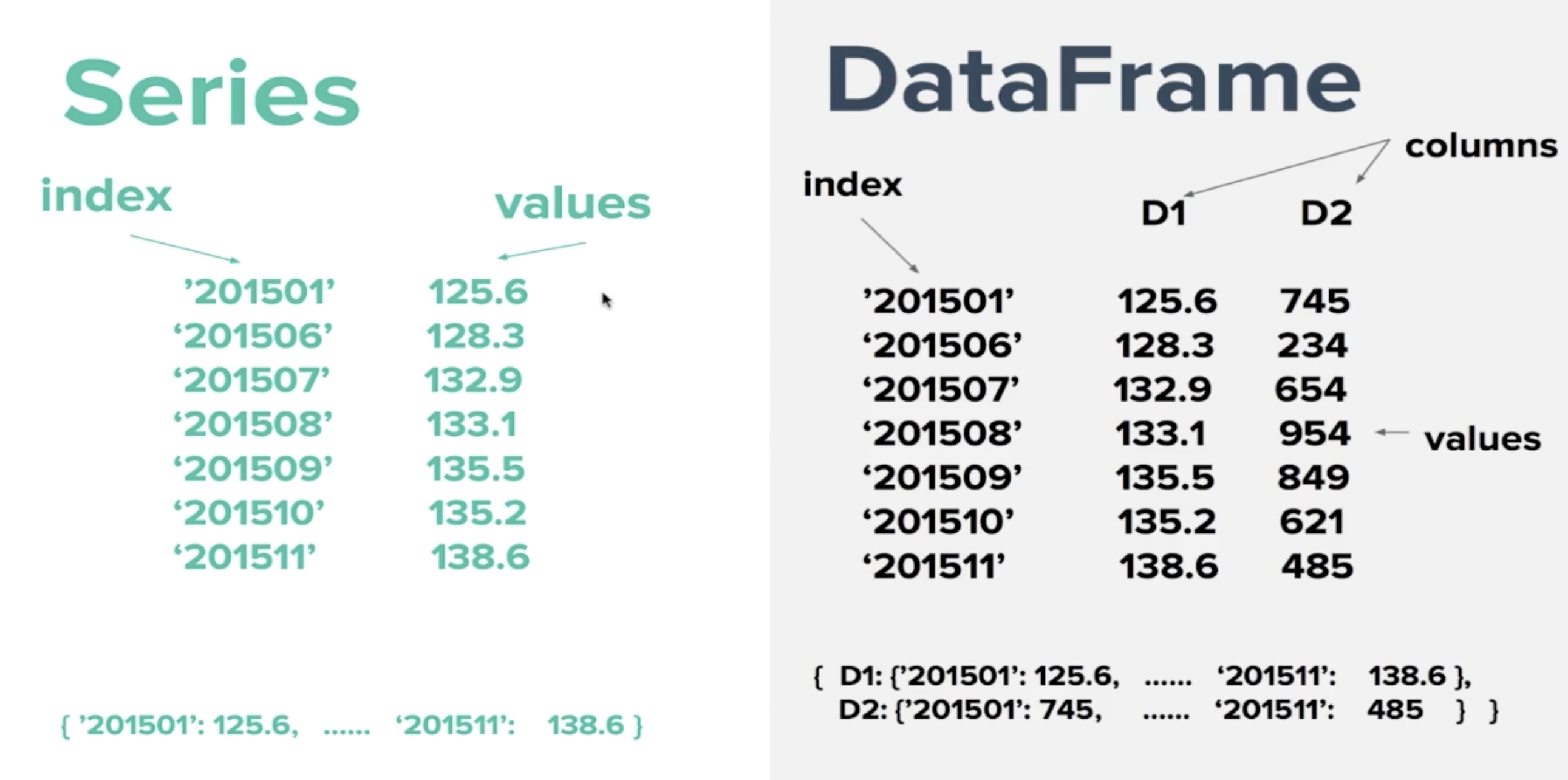
Task: Click the green index label under Series
Action: coord(106,196)
